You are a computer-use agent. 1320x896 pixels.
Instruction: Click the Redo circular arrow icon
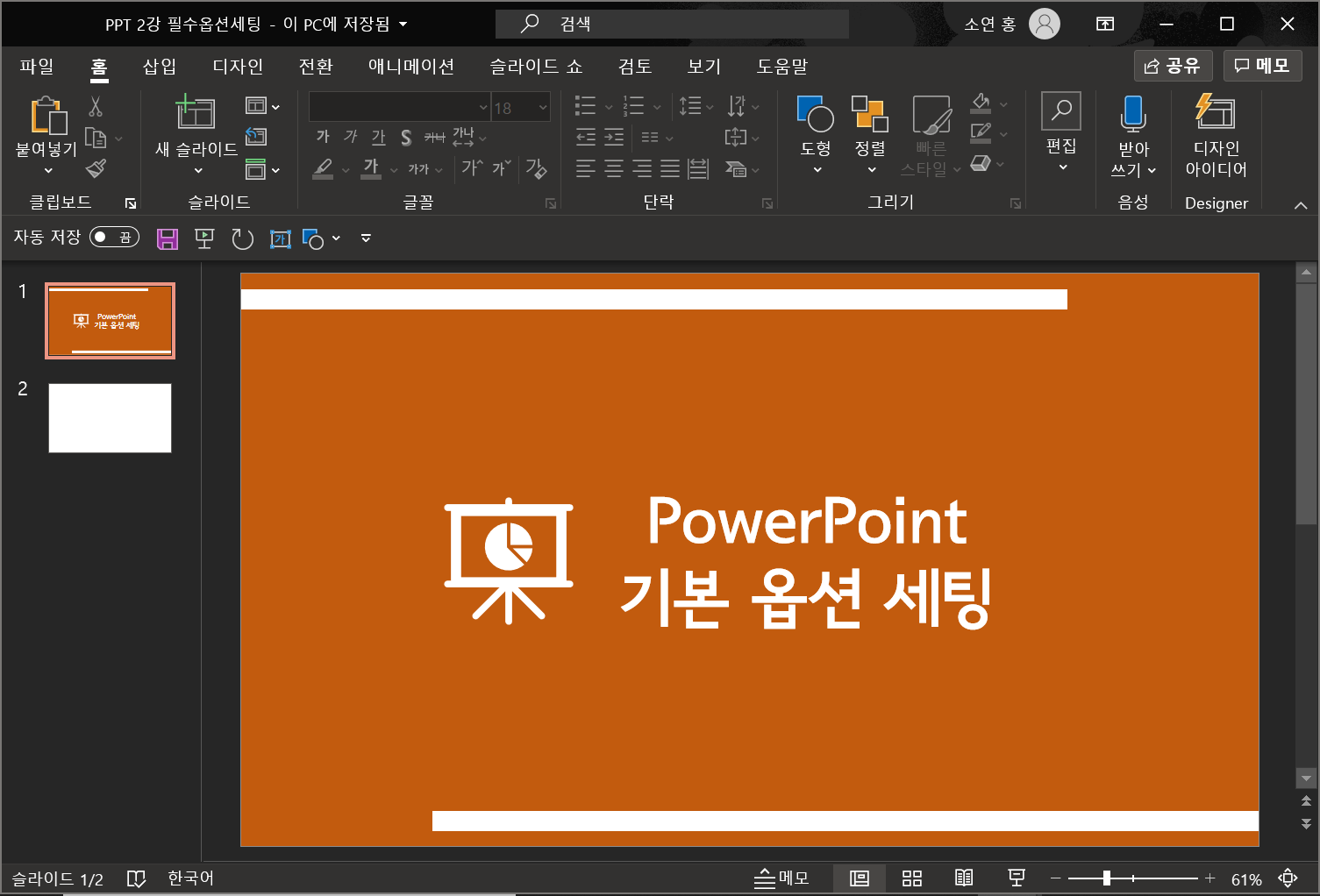point(242,238)
